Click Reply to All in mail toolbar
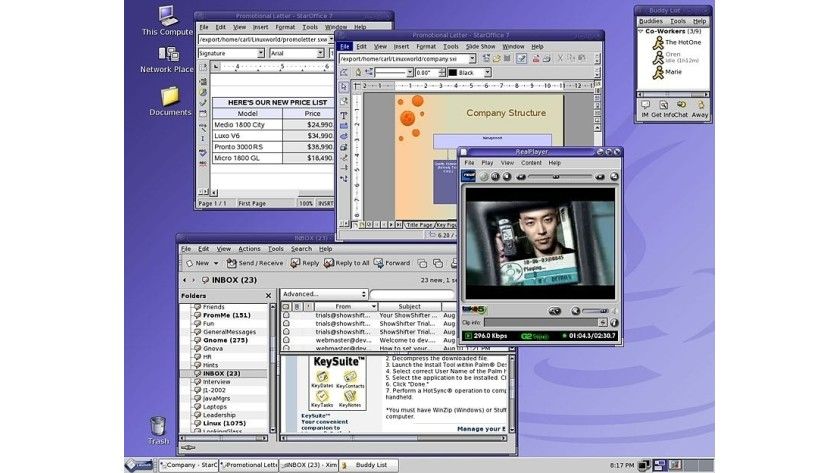 [x=347, y=263]
